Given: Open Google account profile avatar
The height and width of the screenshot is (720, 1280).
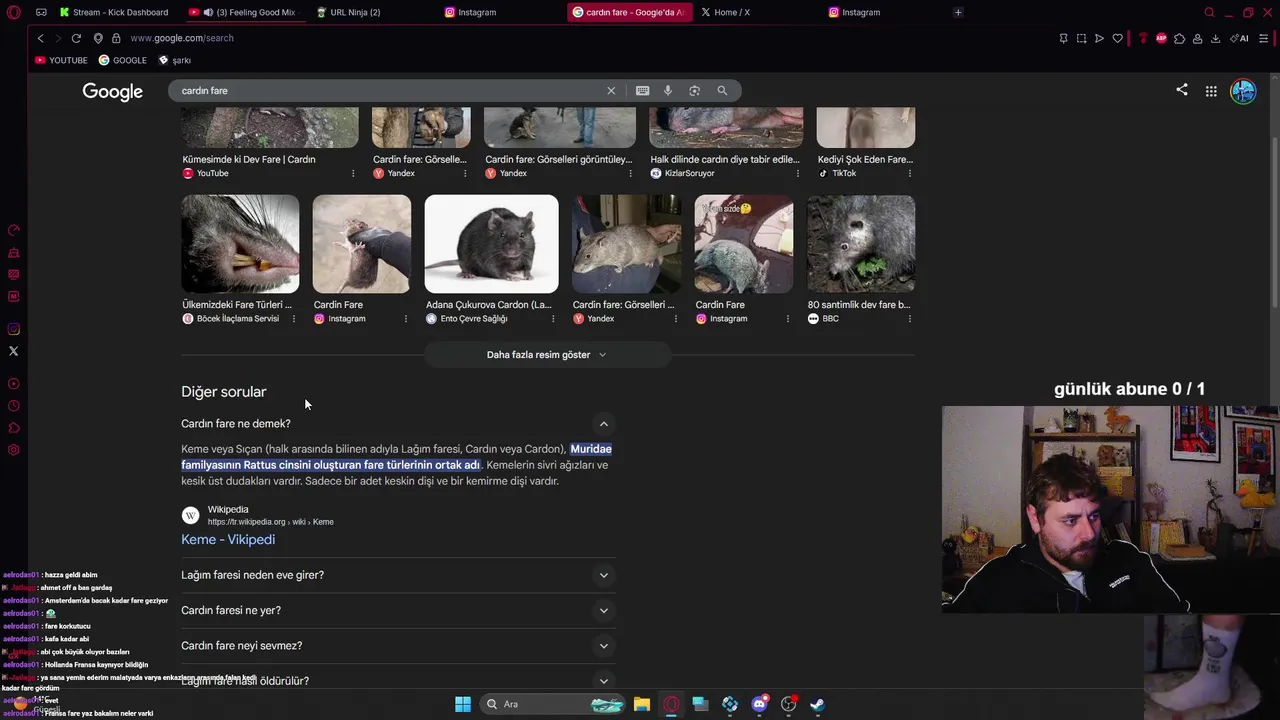Looking at the screenshot, I should click(1243, 91).
